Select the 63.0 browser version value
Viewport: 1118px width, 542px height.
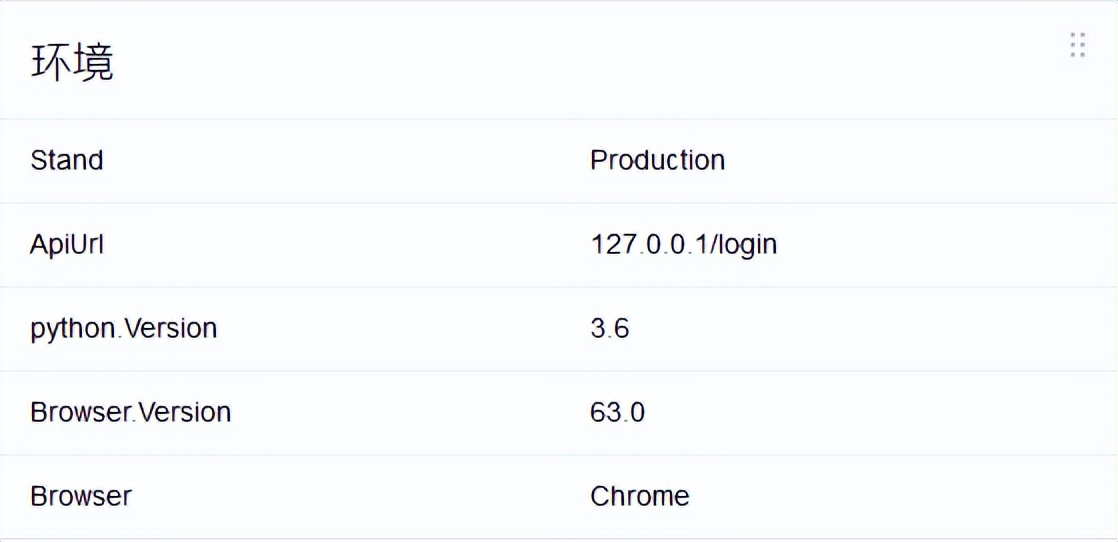point(617,412)
